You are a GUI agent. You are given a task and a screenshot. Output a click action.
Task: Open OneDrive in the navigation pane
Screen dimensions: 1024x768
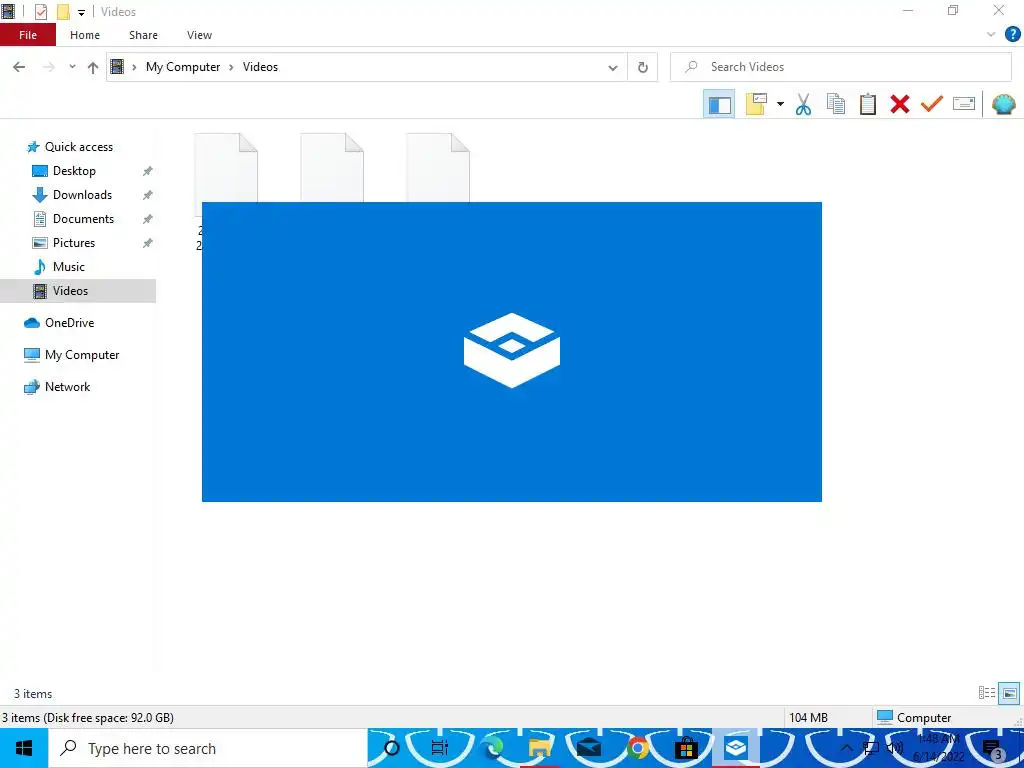click(69, 323)
